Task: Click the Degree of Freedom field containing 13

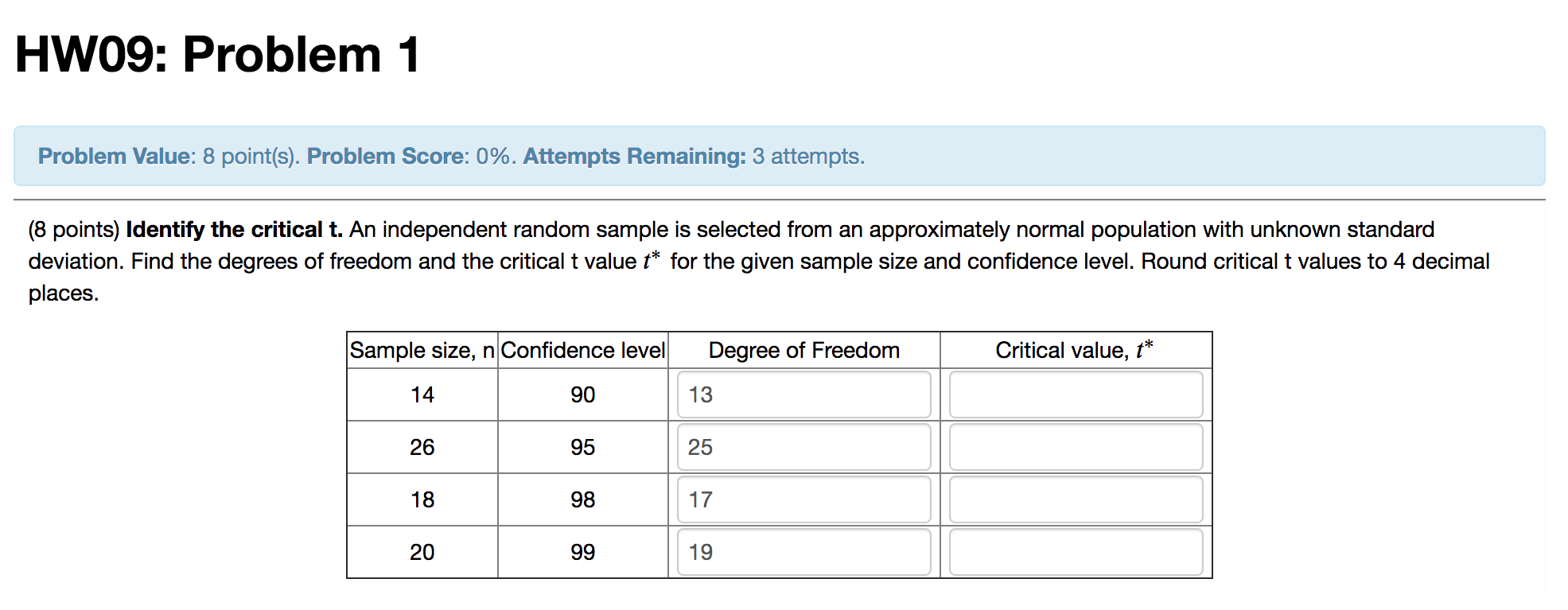Action: coord(803,394)
